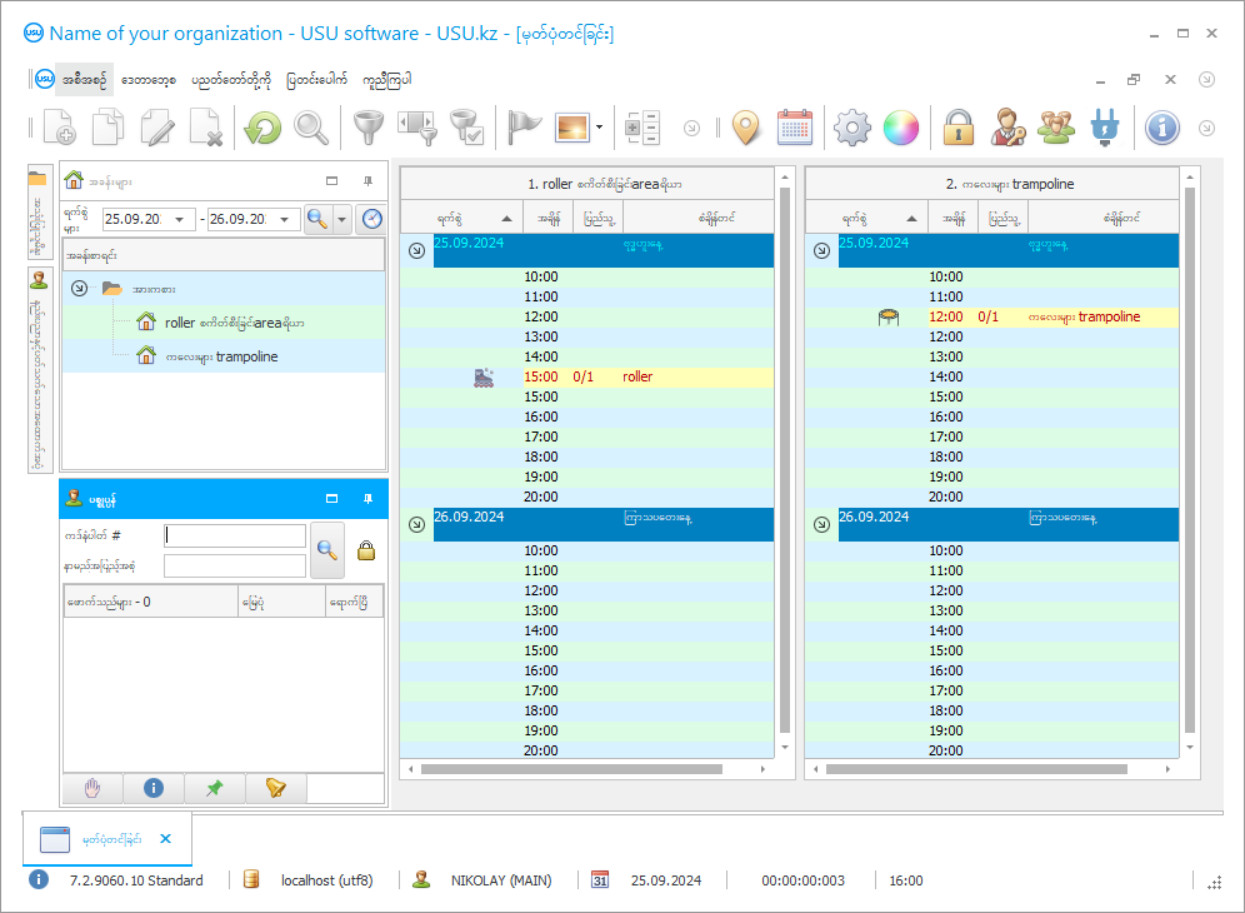
Task: Click the new record toolbar icon
Action: [60, 128]
